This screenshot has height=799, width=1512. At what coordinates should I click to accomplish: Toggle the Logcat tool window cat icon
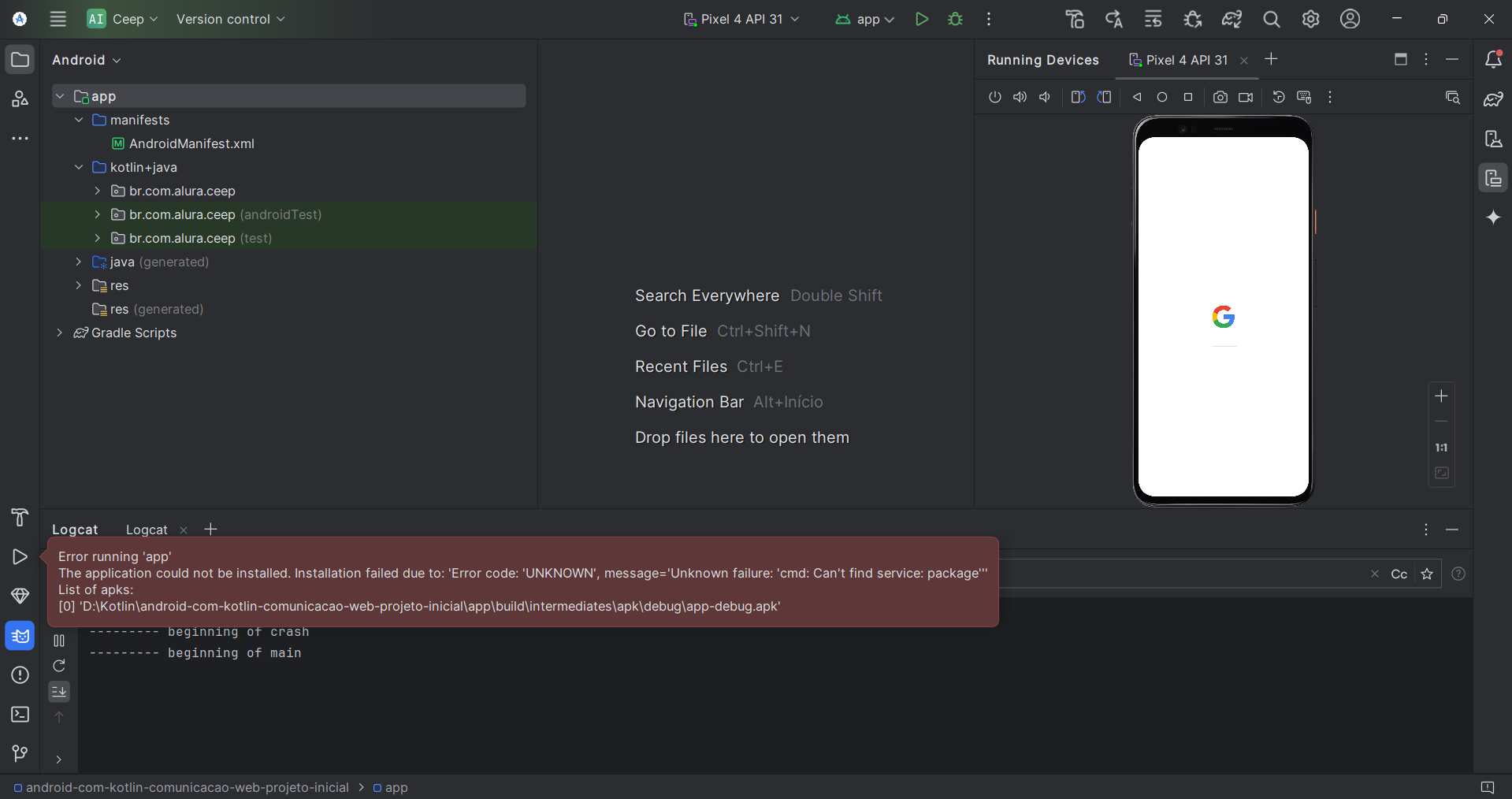click(20, 635)
